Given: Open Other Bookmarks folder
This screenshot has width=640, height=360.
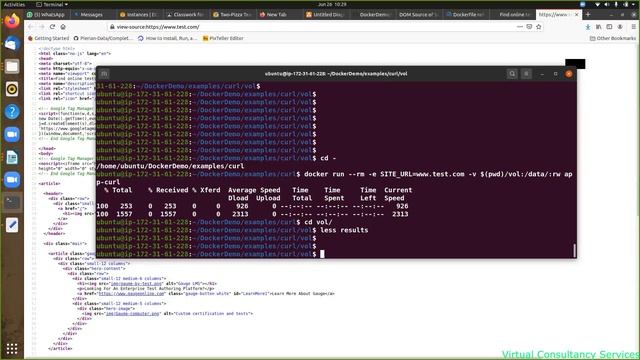Looking at the screenshot, I should [613, 38].
